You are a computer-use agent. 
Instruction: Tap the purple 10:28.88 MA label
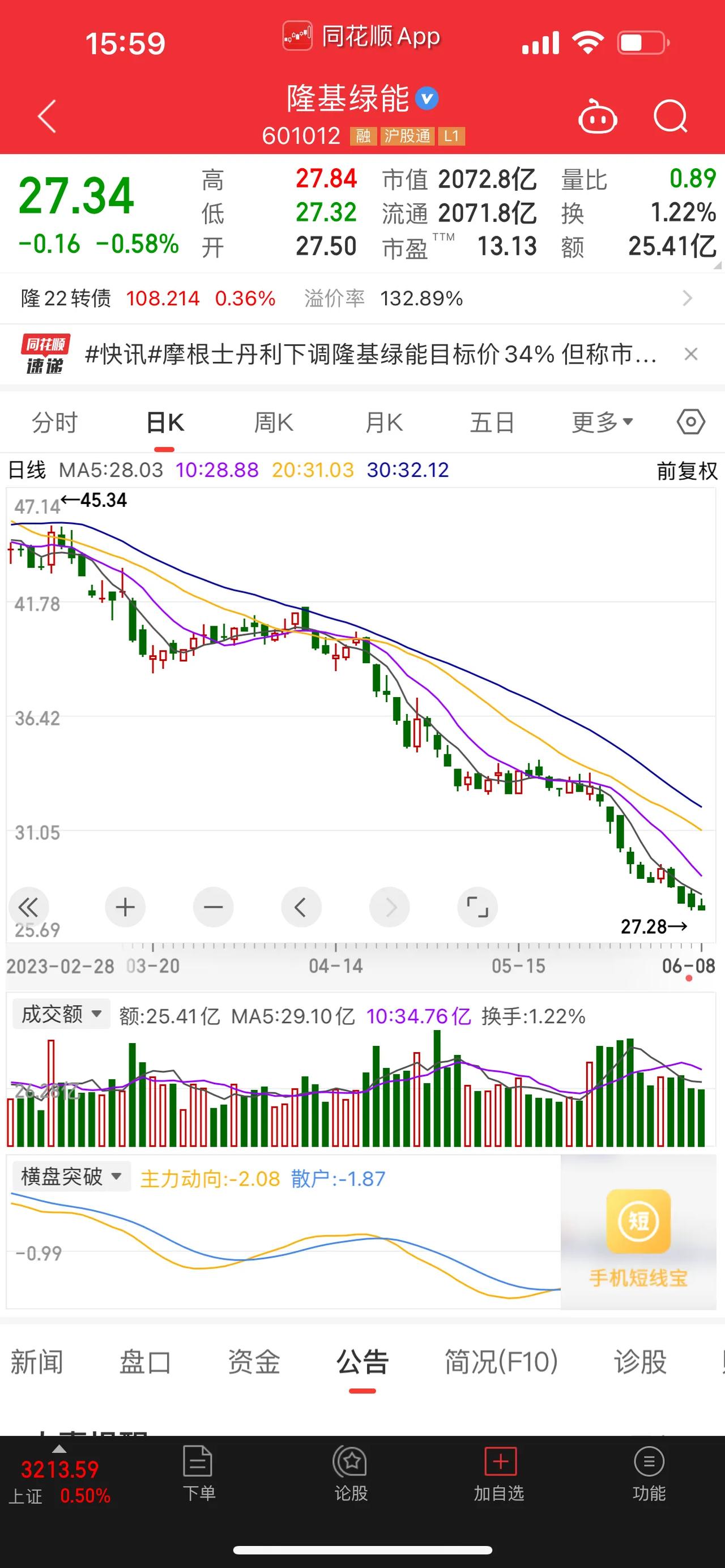click(x=217, y=470)
